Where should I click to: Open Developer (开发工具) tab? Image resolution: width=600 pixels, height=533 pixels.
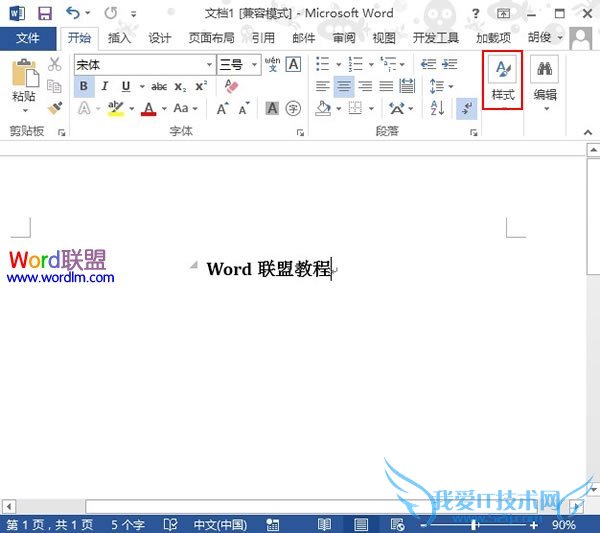435,38
